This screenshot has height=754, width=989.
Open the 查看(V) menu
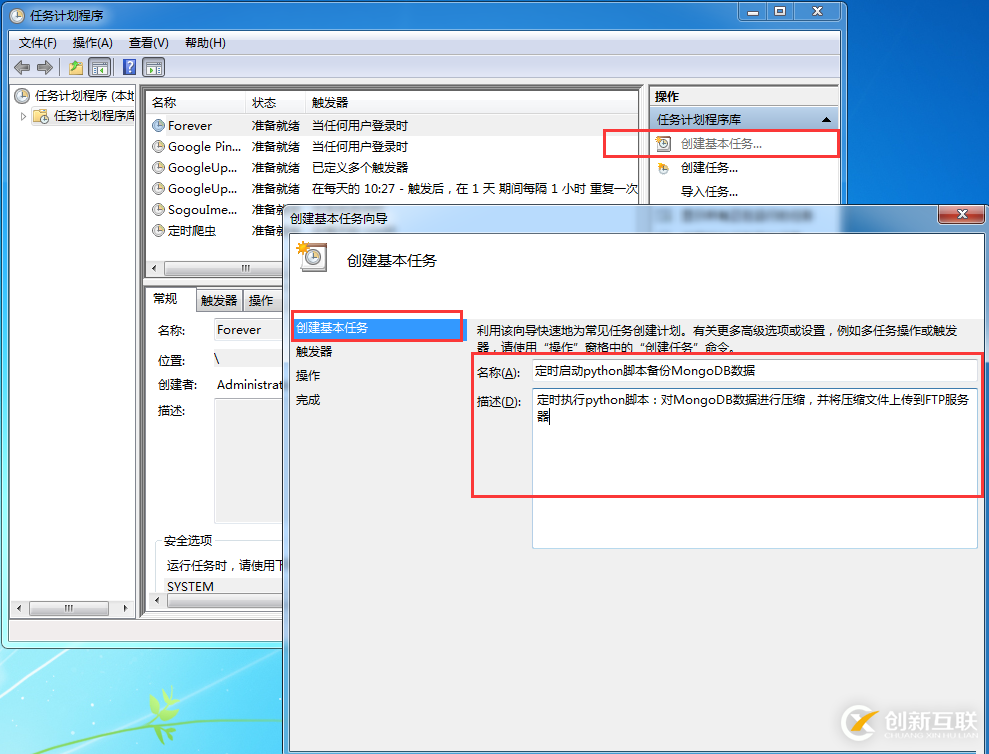149,43
